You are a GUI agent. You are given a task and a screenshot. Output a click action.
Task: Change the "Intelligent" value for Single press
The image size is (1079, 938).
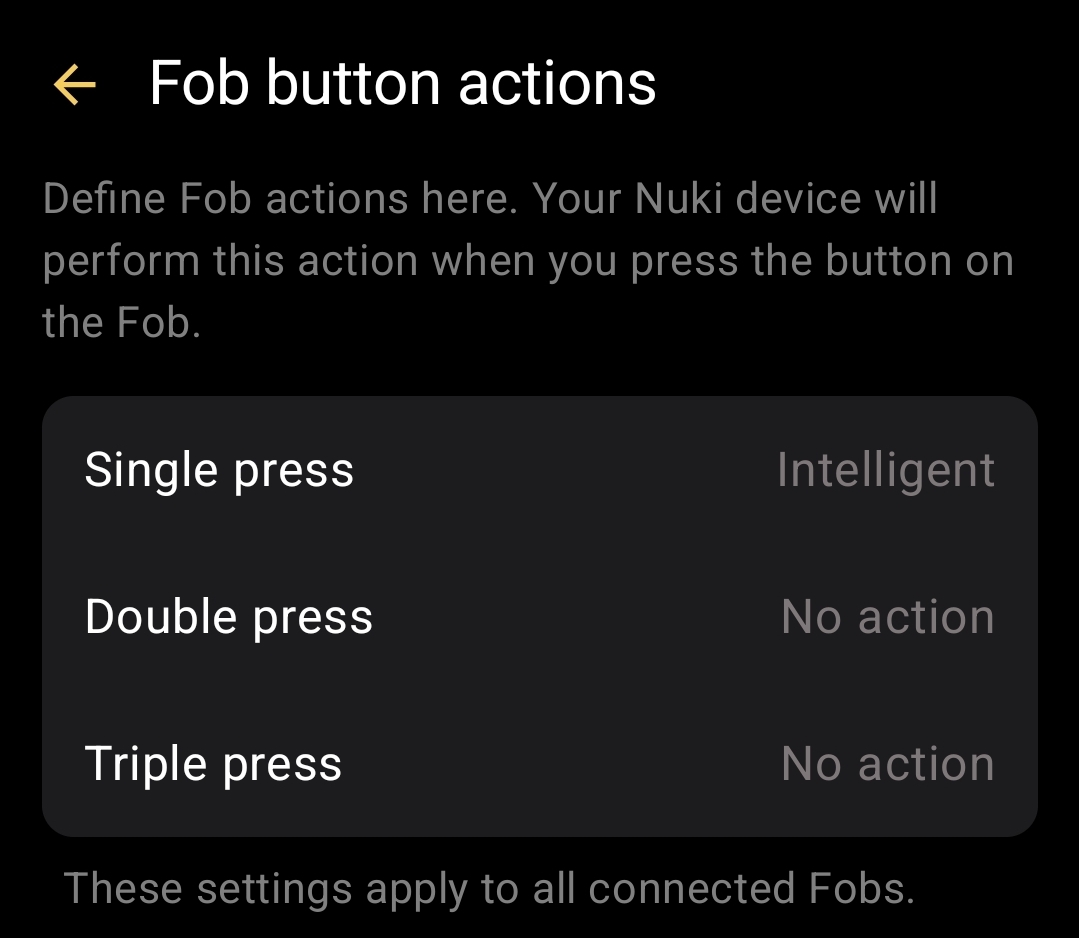click(885, 470)
